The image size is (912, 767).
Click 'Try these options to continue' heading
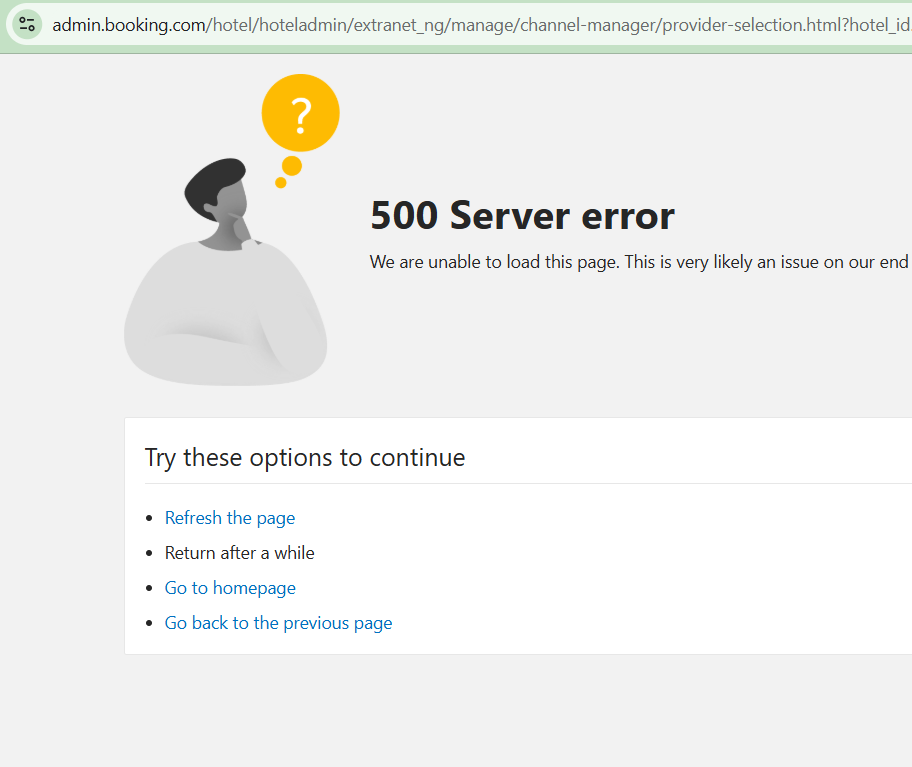305,458
